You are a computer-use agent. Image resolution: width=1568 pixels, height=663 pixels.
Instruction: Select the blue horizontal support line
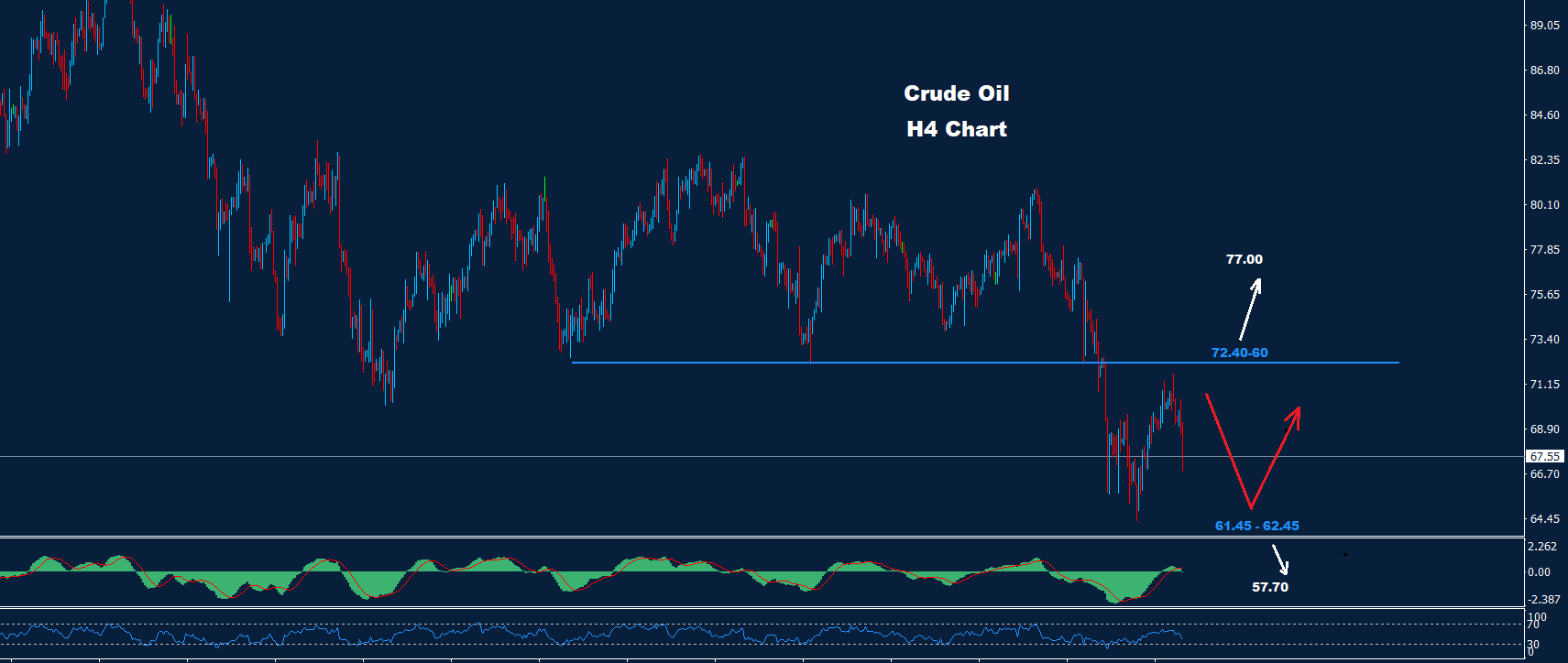coord(916,363)
